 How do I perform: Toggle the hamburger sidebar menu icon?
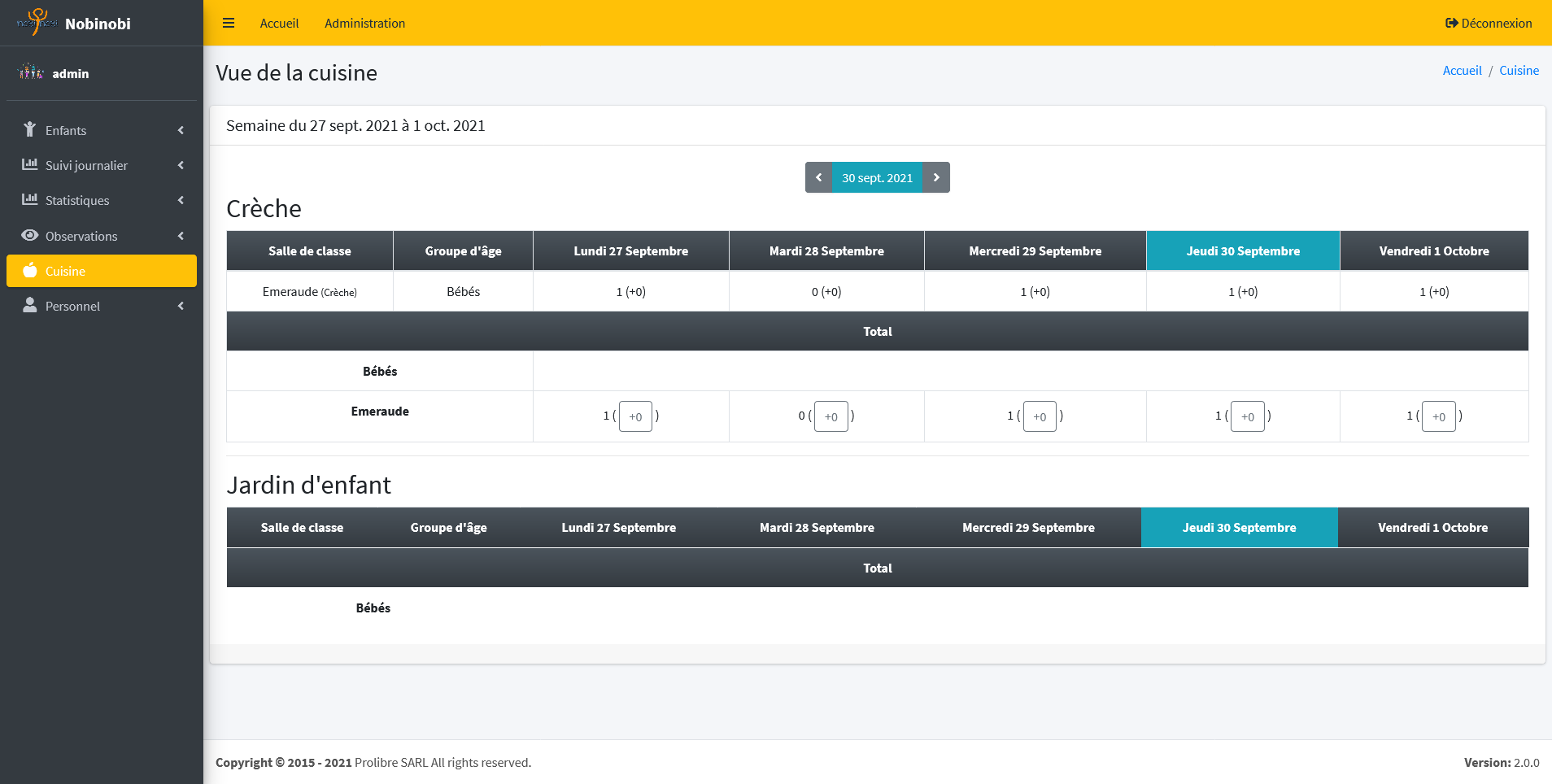tap(229, 23)
